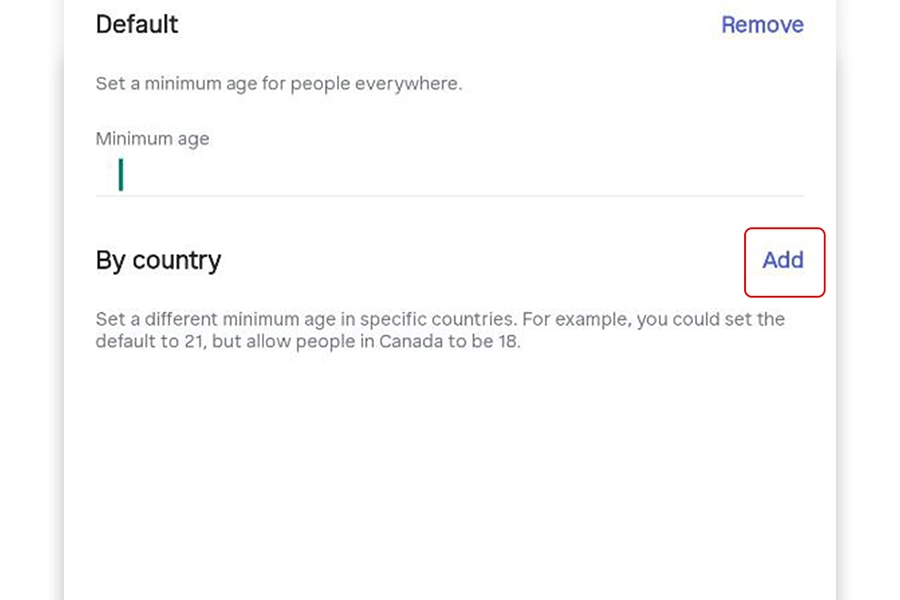
Task: Click the green text cursor in Minimum age
Action: click(121, 175)
